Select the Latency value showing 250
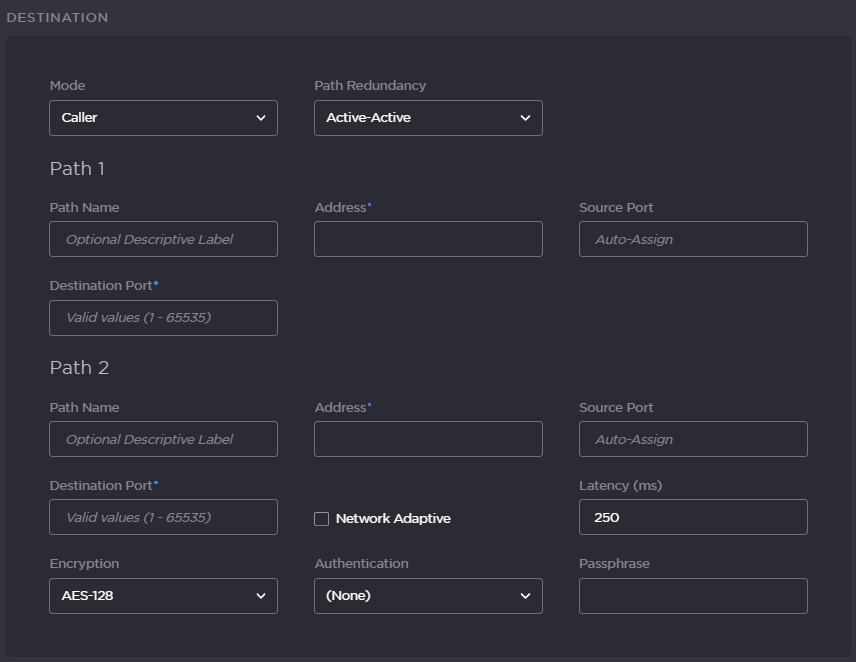Viewport: 856px width, 662px height. point(693,517)
